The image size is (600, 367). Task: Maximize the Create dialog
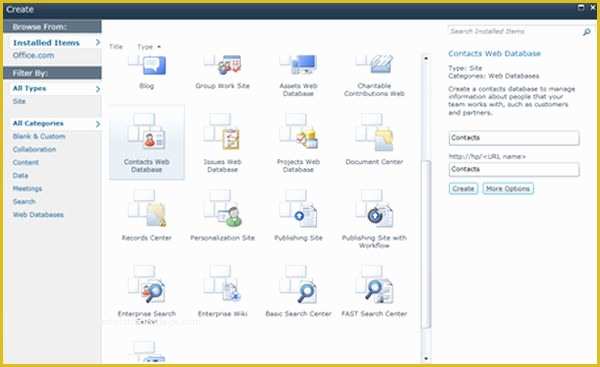pos(580,8)
